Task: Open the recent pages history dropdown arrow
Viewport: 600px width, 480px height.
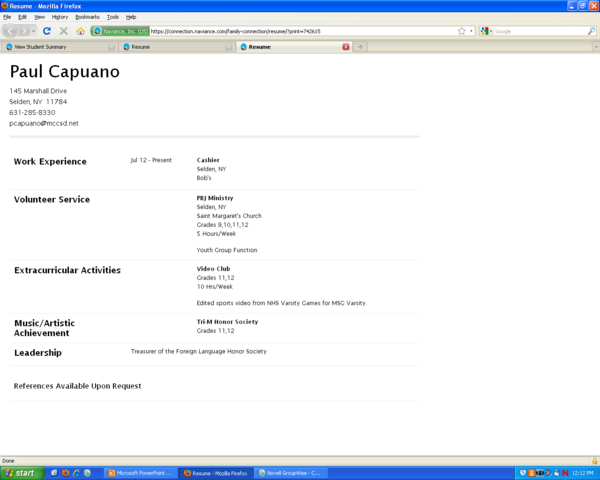Action: pos(33,31)
